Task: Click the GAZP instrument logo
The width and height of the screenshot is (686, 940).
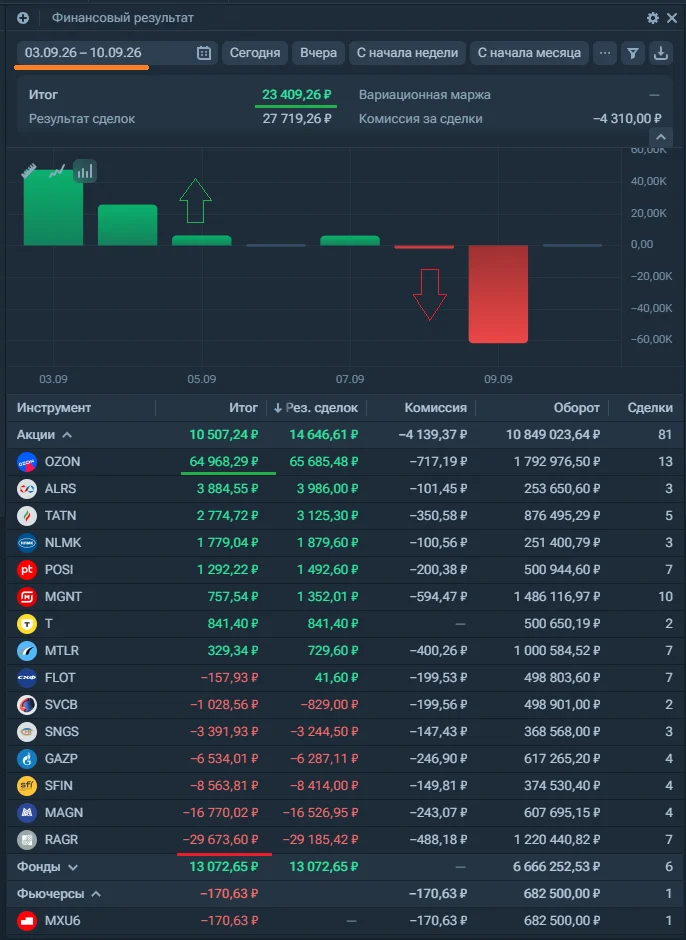Action: pos(27,758)
